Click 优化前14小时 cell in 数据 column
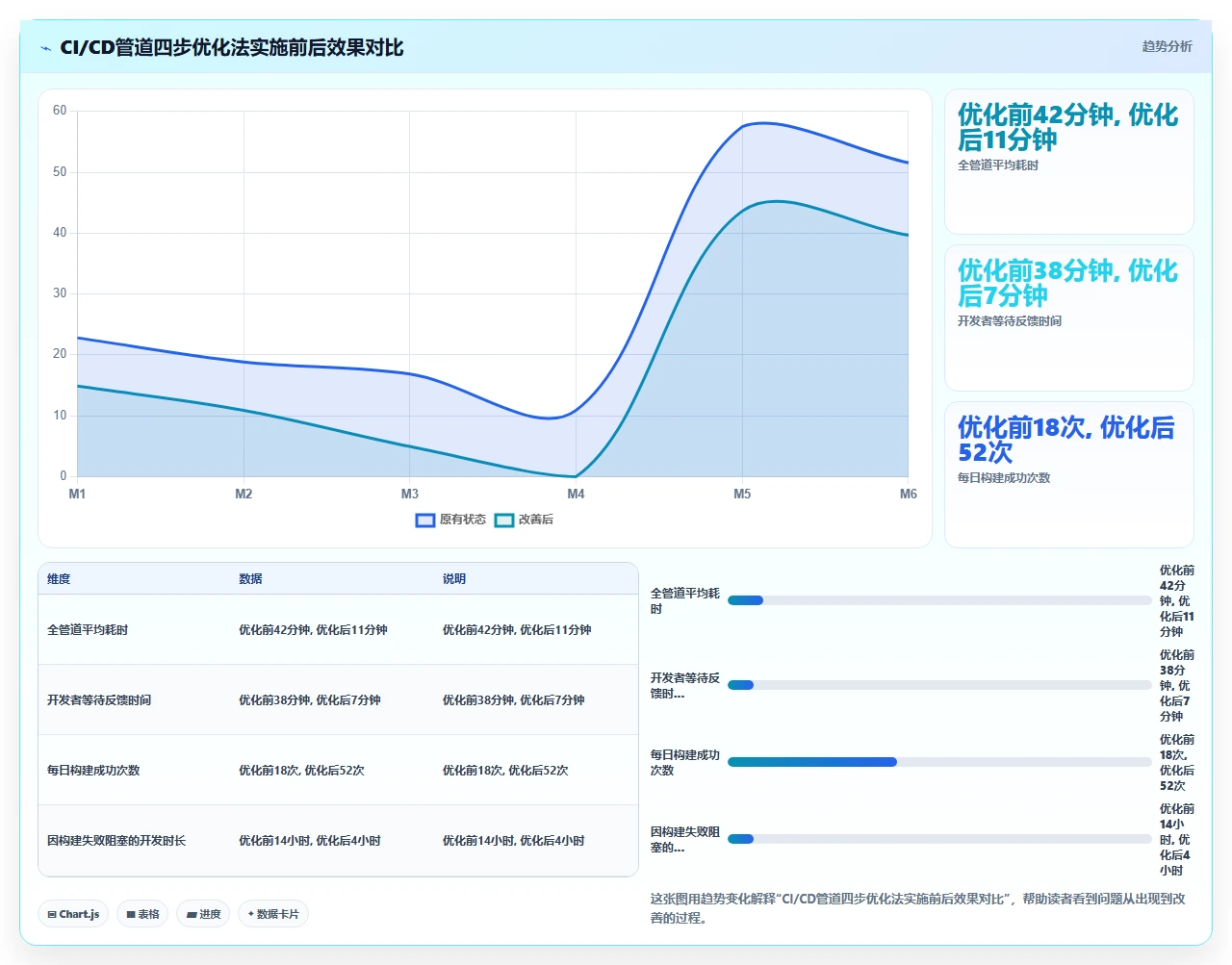 [x=310, y=841]
